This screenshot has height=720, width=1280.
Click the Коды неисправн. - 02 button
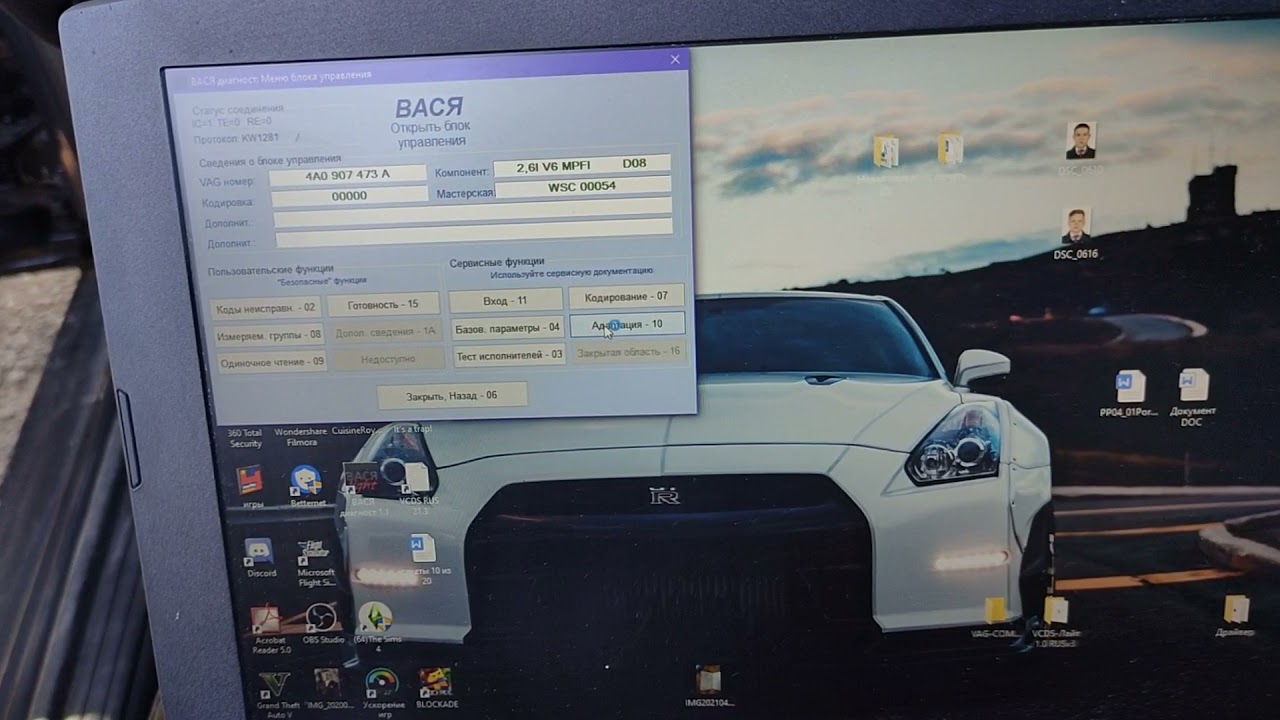tap(266, 308)
